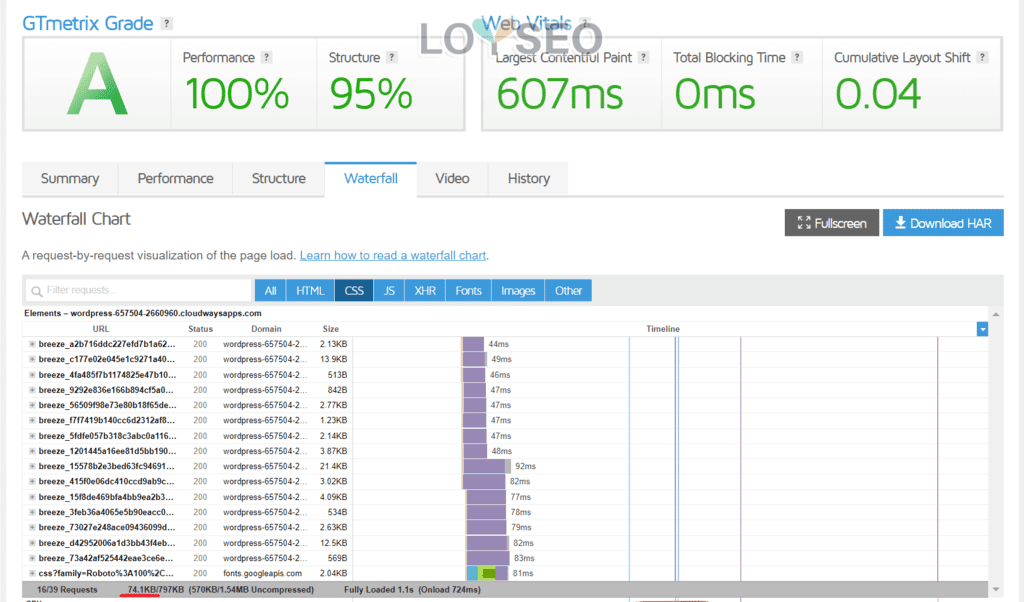The height and width of the screenshot is (602, 1024).
Task: Click the 16/39 Requests status text
Action: [x=67, y=590]
